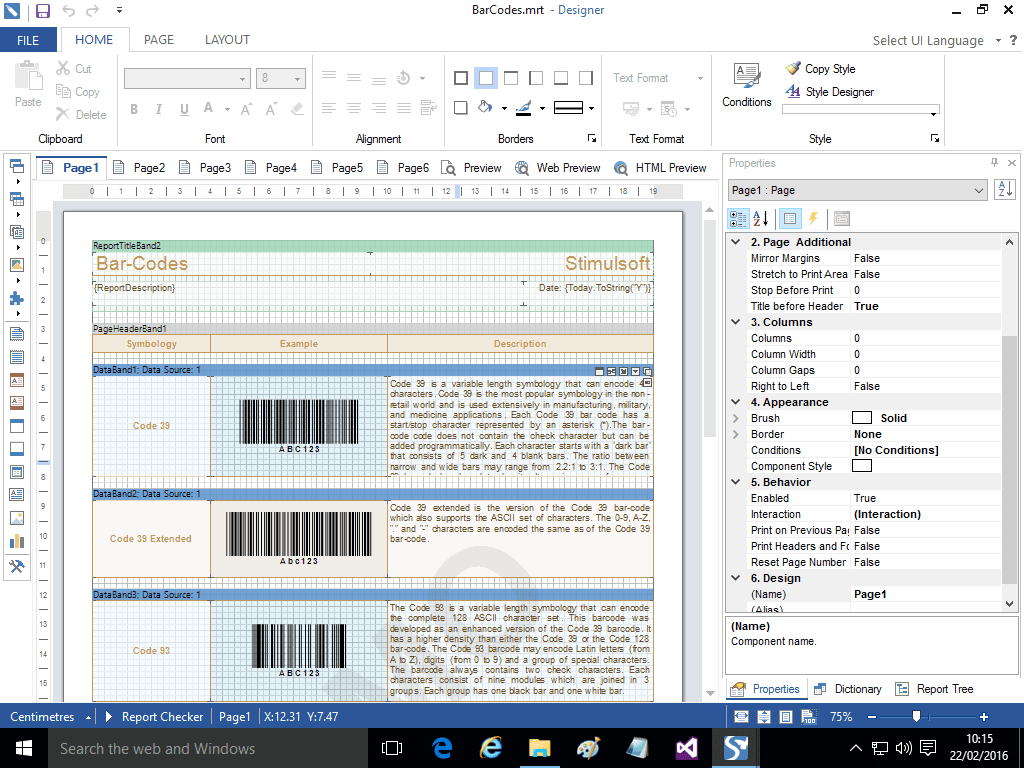Click the zoom out minus button

pyautogui.click(x=872, y=716)
